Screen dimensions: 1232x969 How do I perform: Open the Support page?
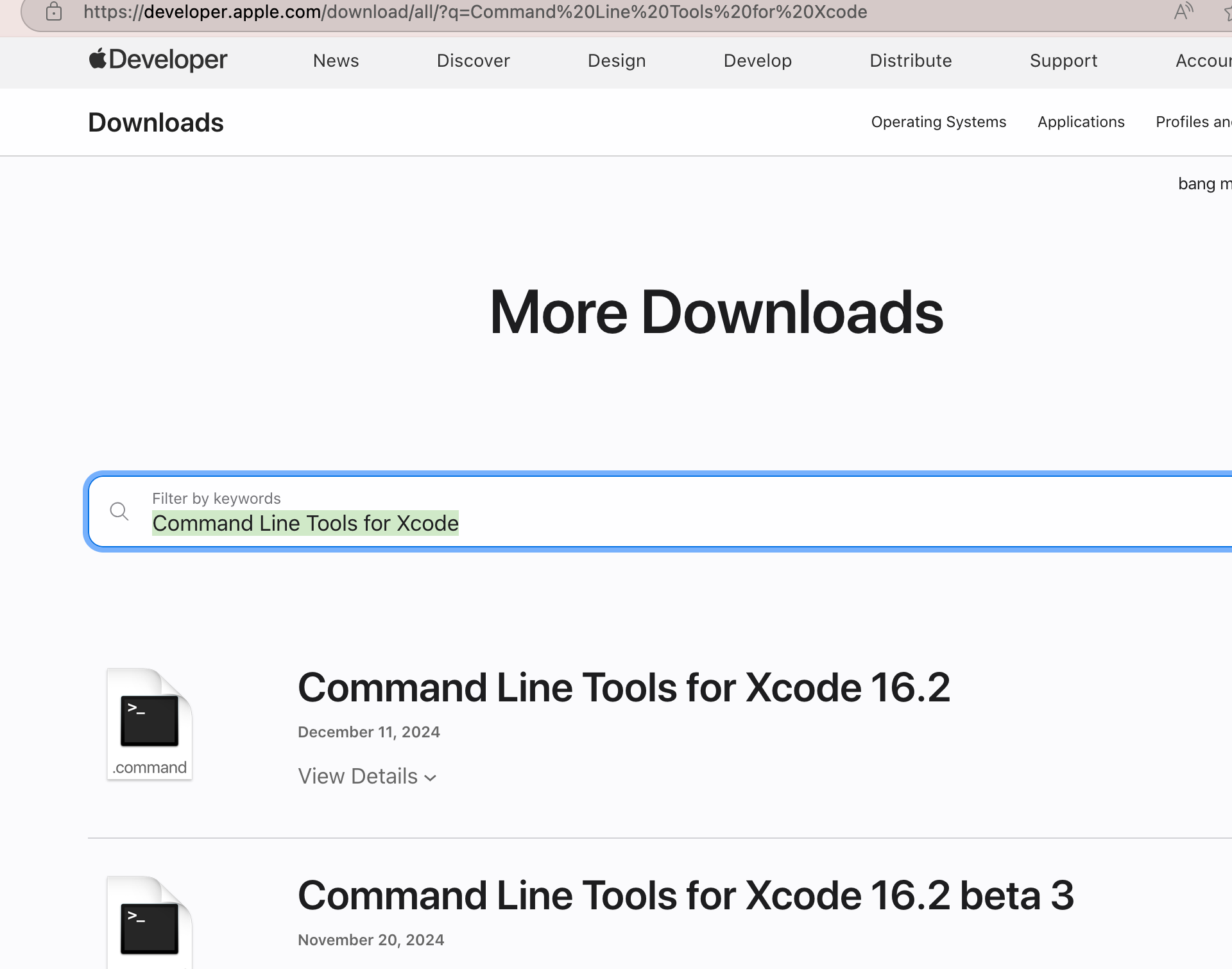(1063, 60)
